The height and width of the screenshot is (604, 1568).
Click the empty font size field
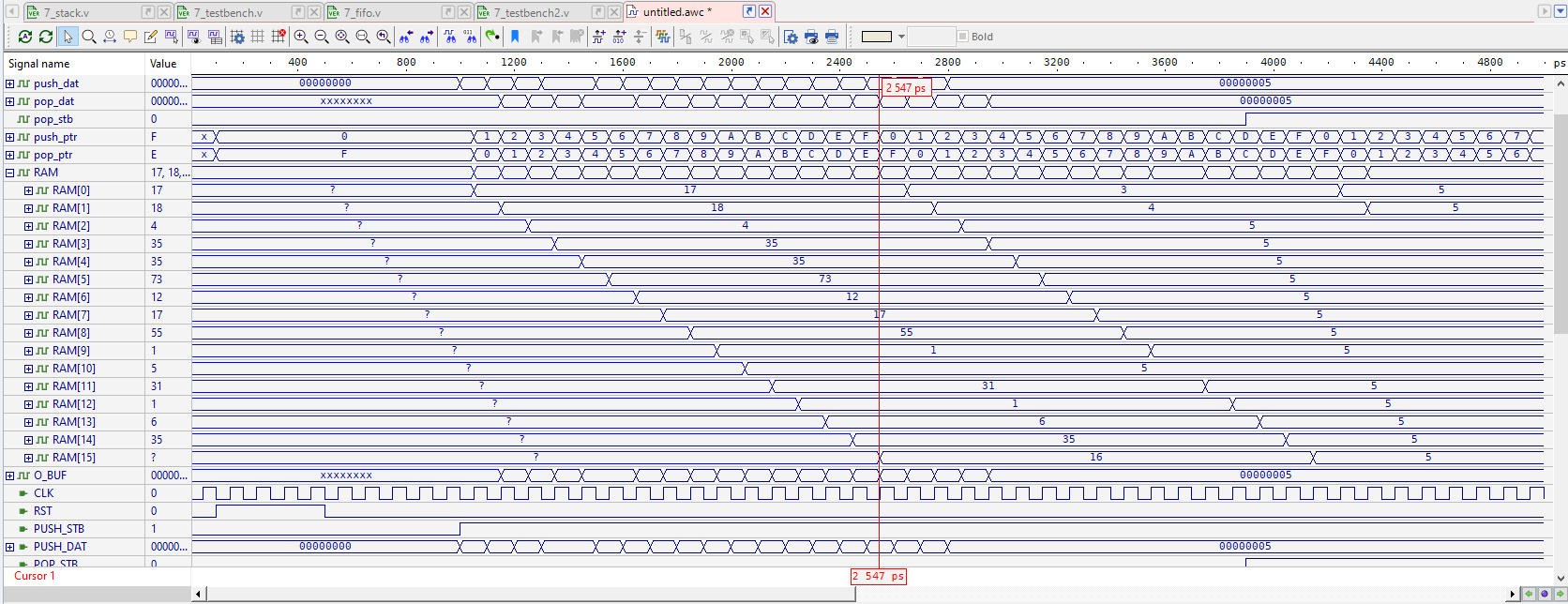[930, 37]
